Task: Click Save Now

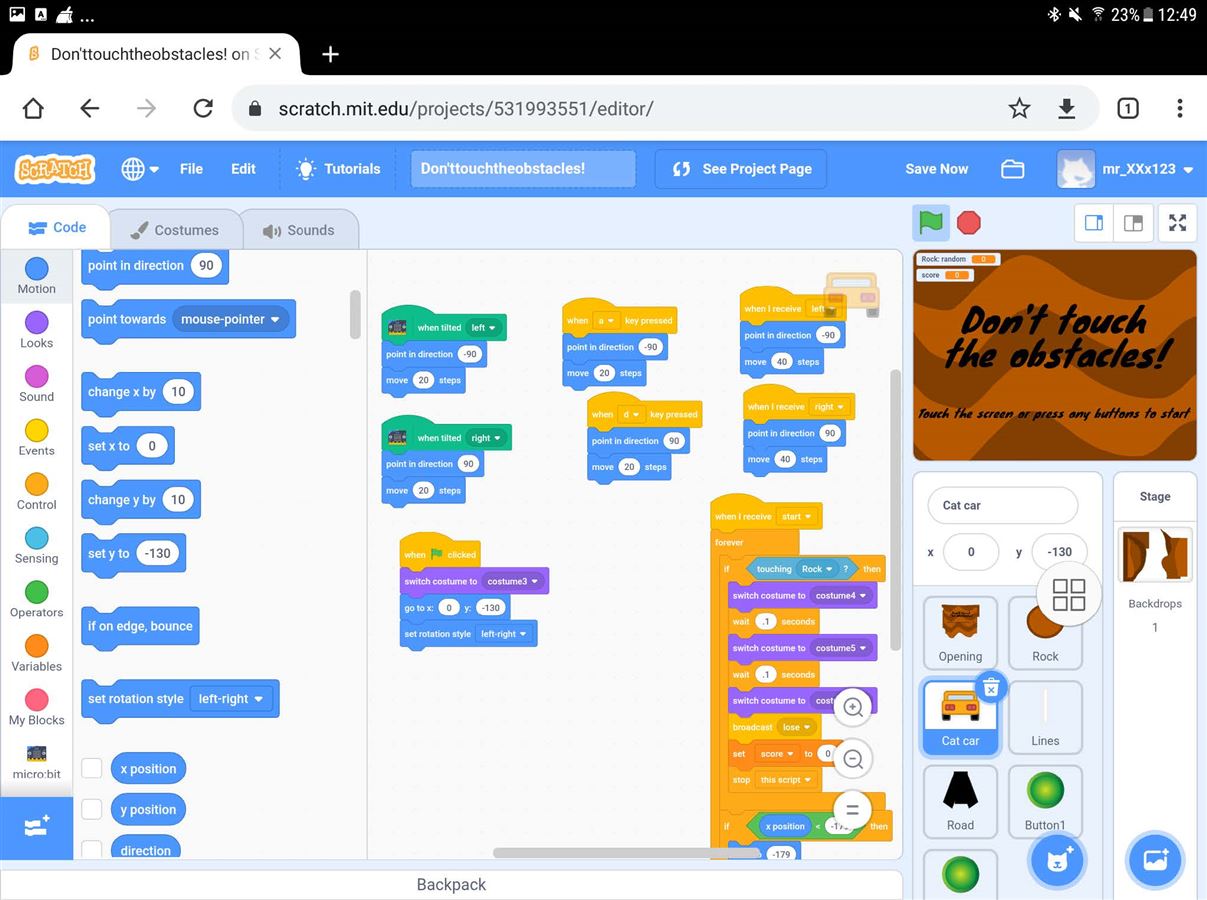Action: [936, 169]
